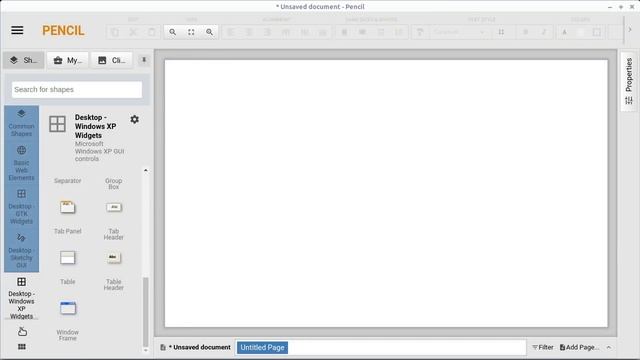This screenshot has width=640, height=360.
Task: Switch to the My Stuff tab
Action: 68,60
